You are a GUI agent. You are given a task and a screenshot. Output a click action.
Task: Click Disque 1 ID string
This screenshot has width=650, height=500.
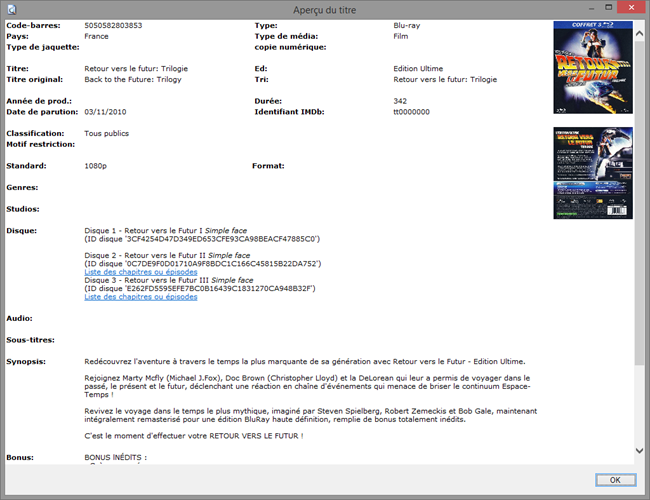202,239
